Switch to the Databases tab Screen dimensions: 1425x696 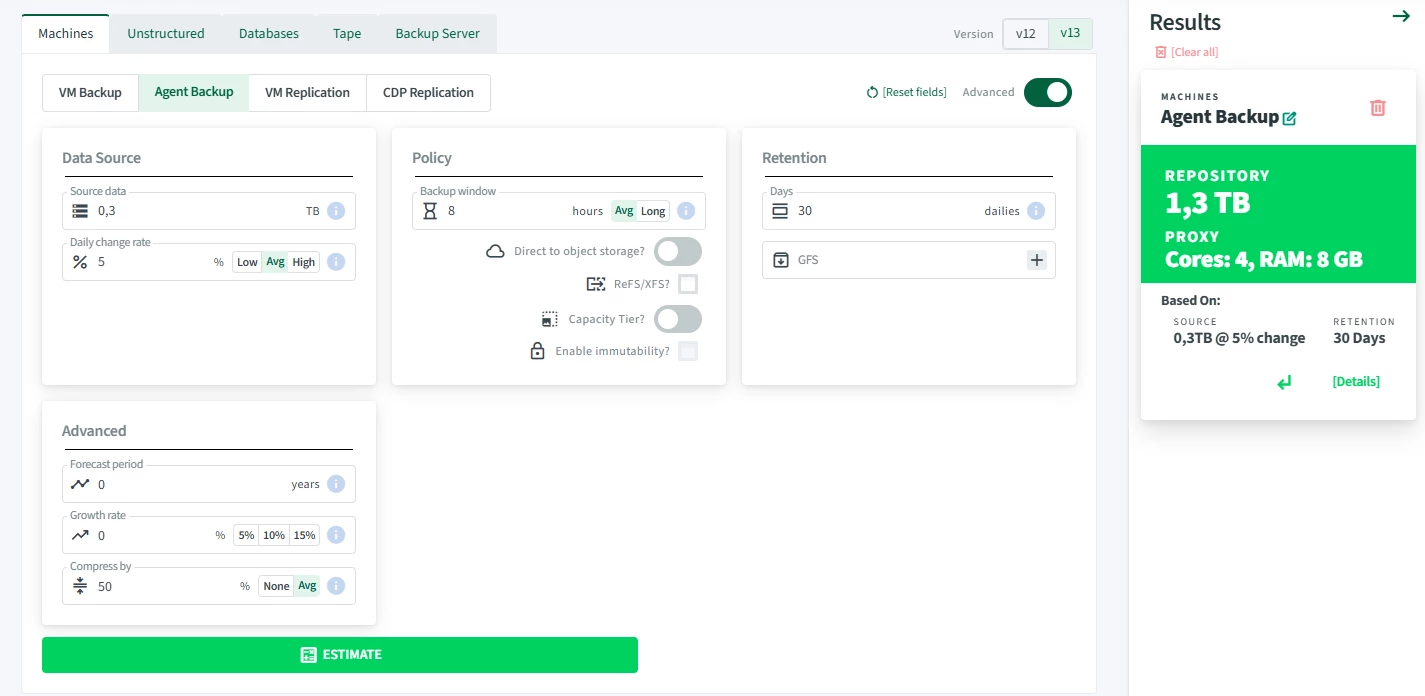(268, 33)
